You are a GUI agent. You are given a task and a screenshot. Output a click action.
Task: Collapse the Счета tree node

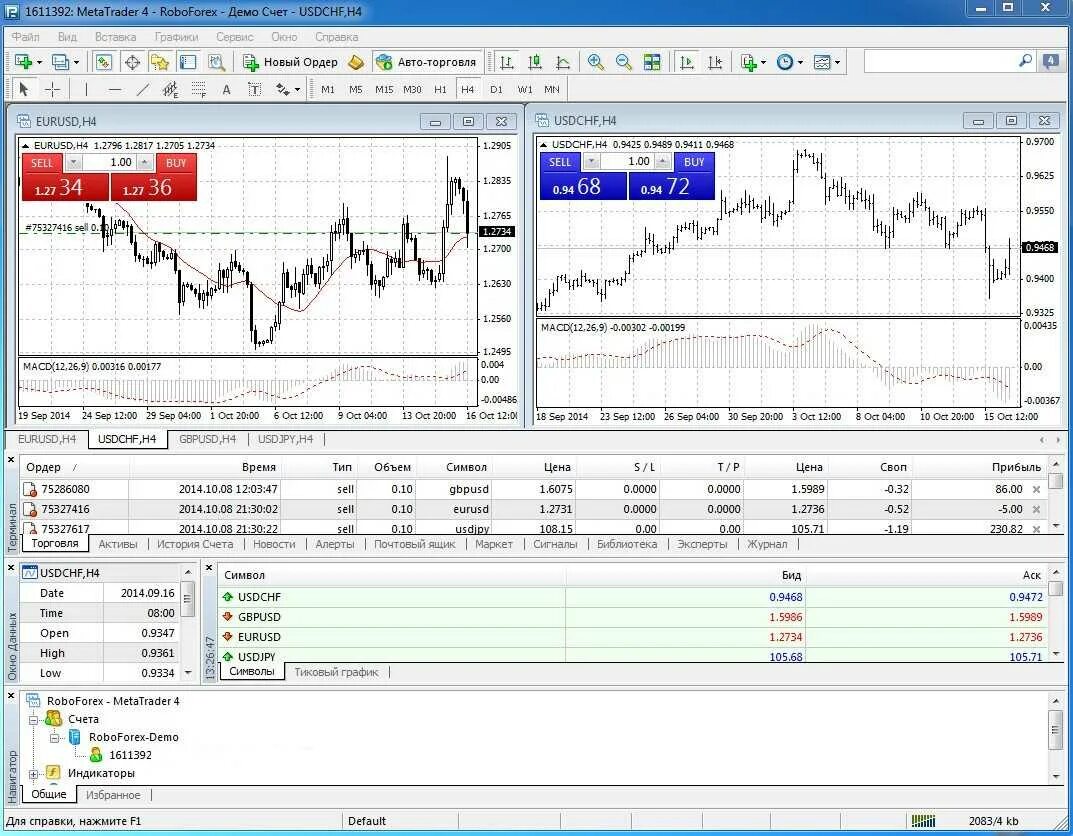point(33,720)
